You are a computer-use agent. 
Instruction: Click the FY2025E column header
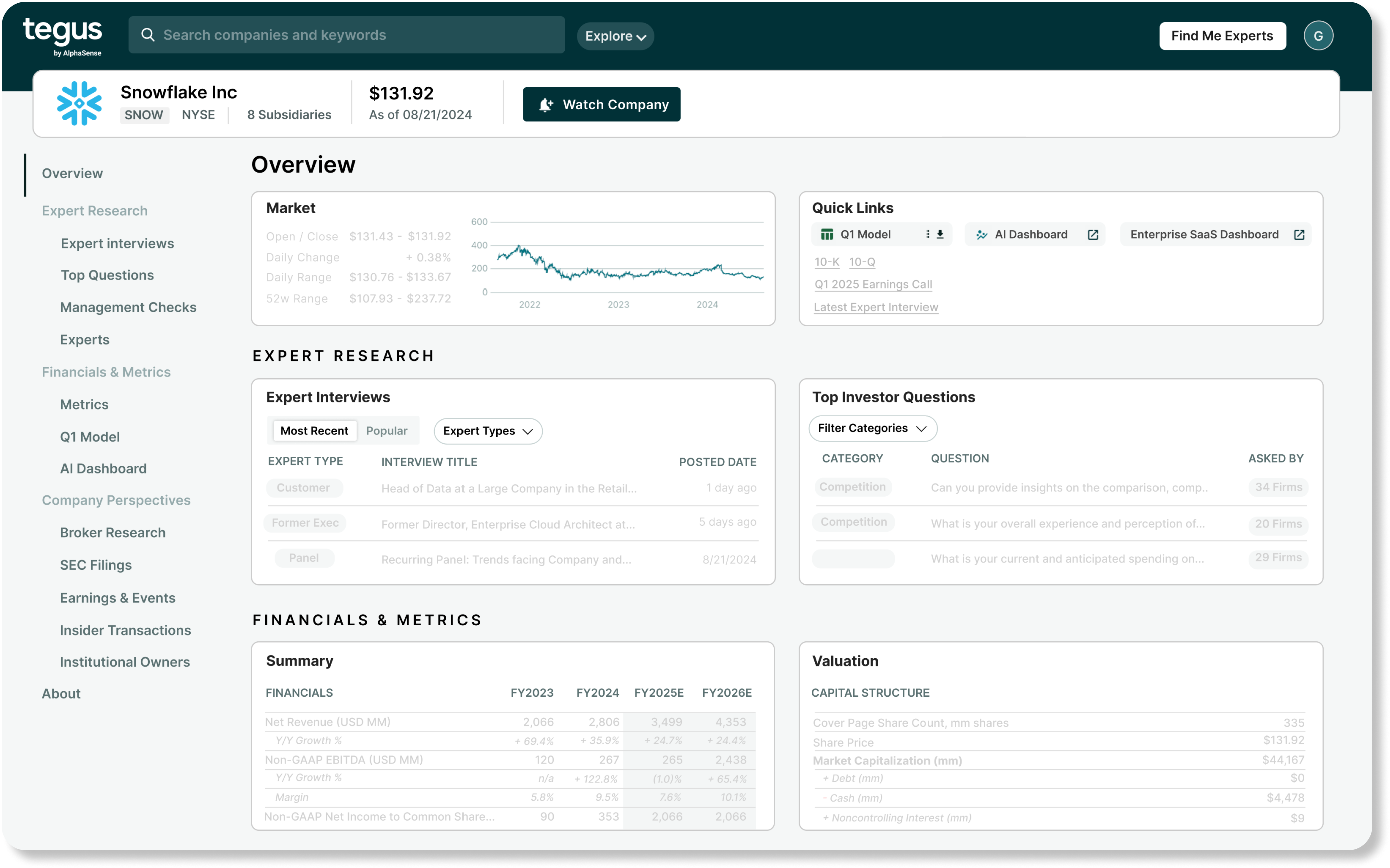pyautogui.click(x=658, y=692)
